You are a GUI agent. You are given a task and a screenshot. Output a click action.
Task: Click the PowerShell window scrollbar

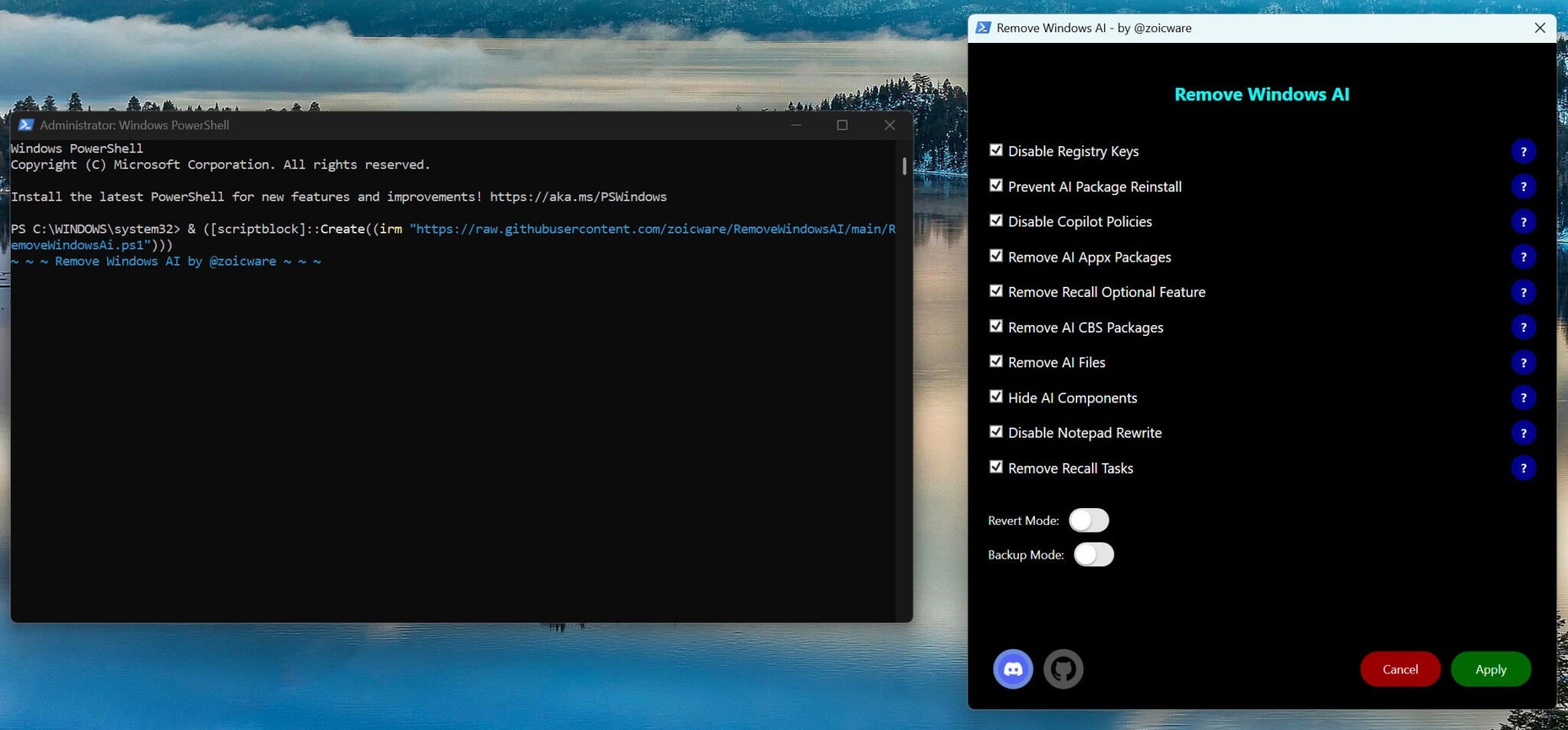(x=904, y=167)
